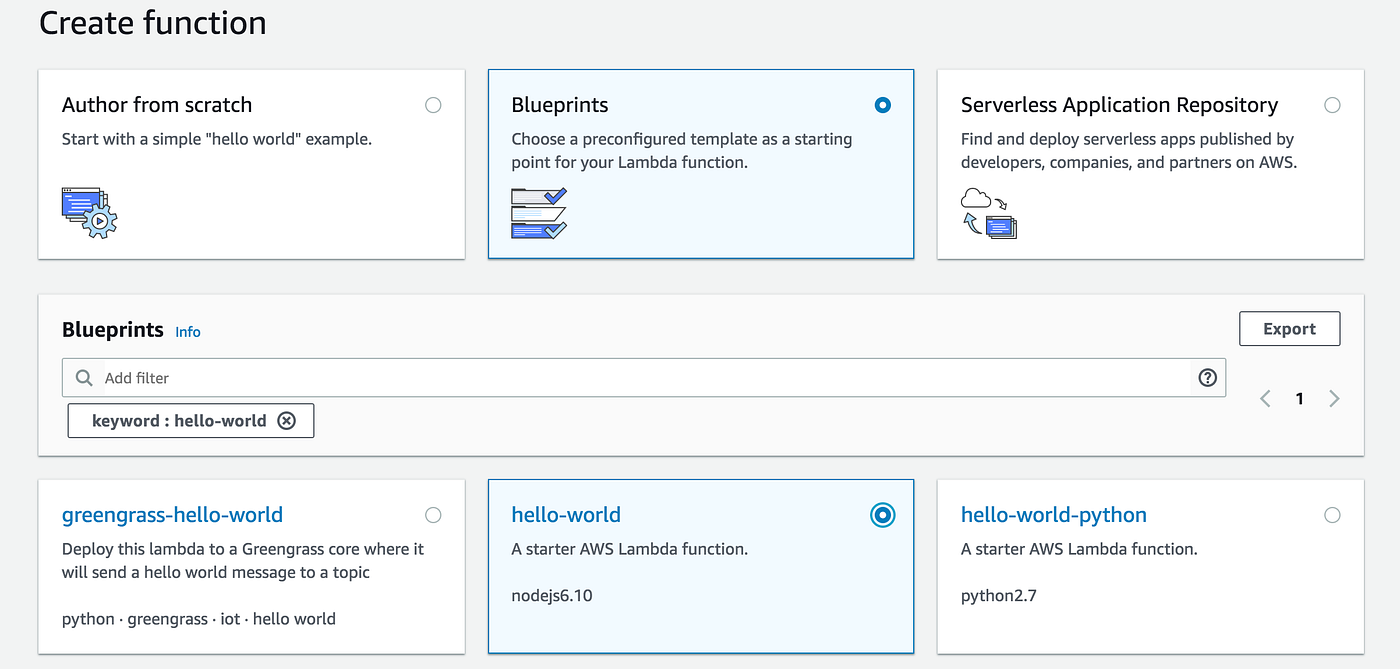
Task: Open the hello-world blueprint name link
Action: pos(566,514)
